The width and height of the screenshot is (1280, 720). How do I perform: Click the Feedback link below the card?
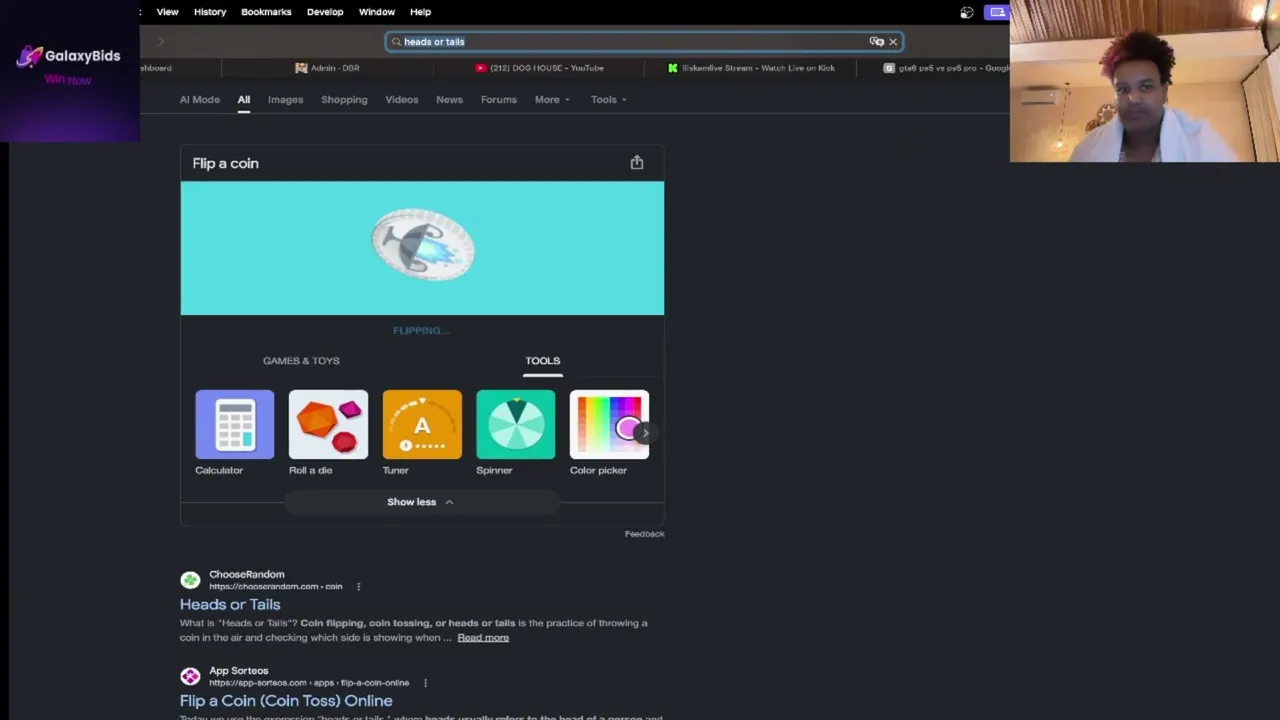coord(644,534)
